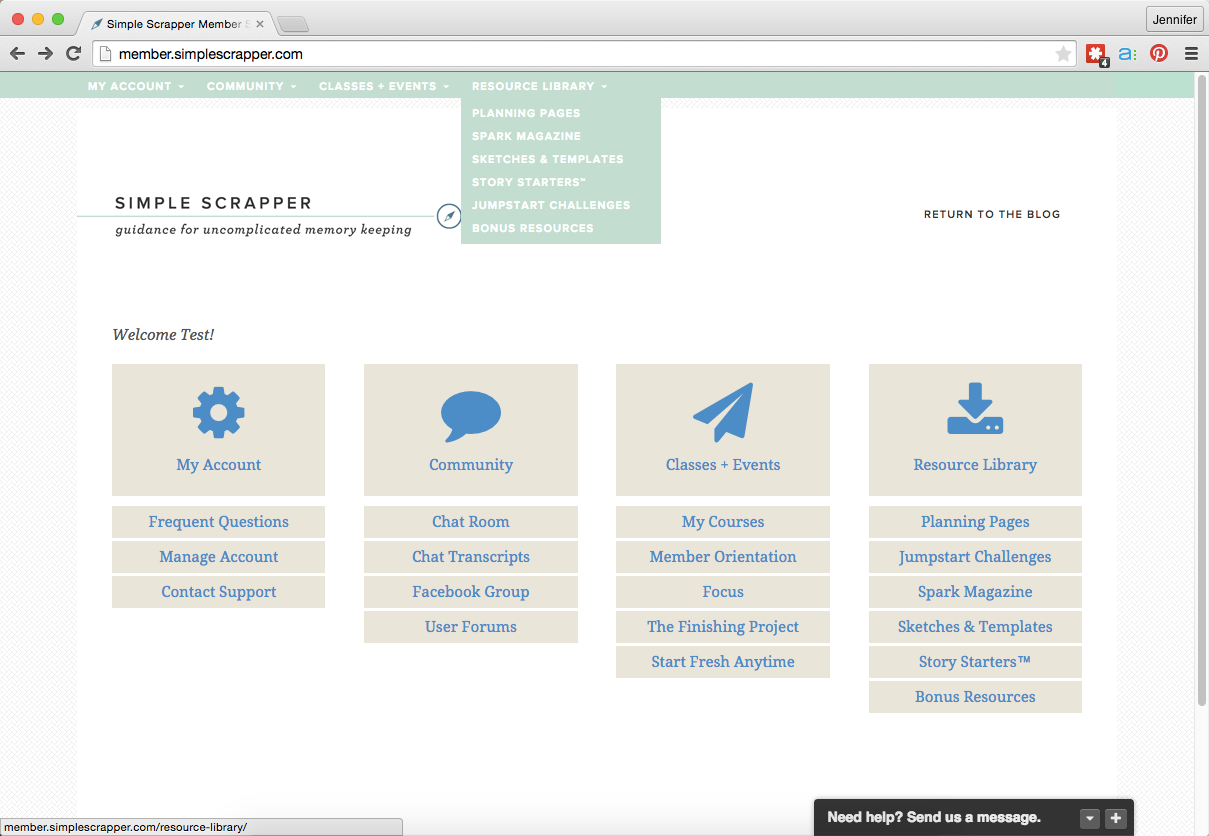Expand the help chat with plus button
The width and height of the screenshot is (1209, 836).
pos(1116,818)
